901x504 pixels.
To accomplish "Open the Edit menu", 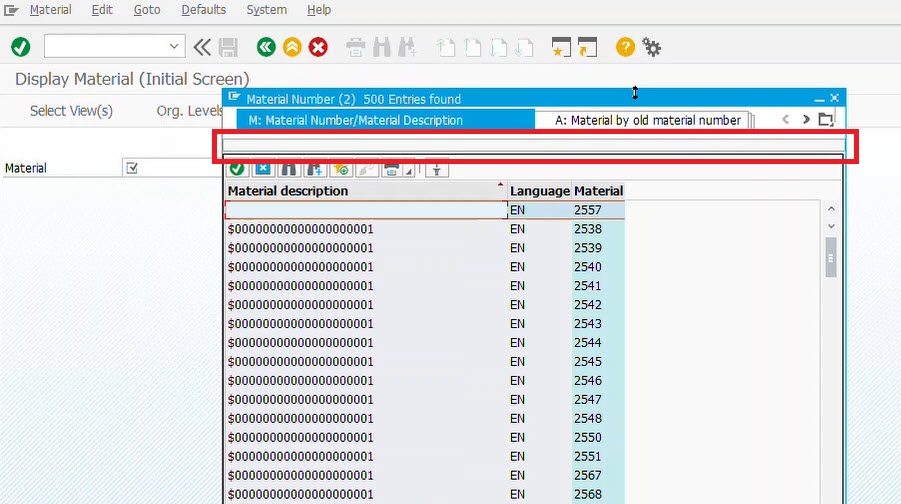I will [x=102, y=10].
